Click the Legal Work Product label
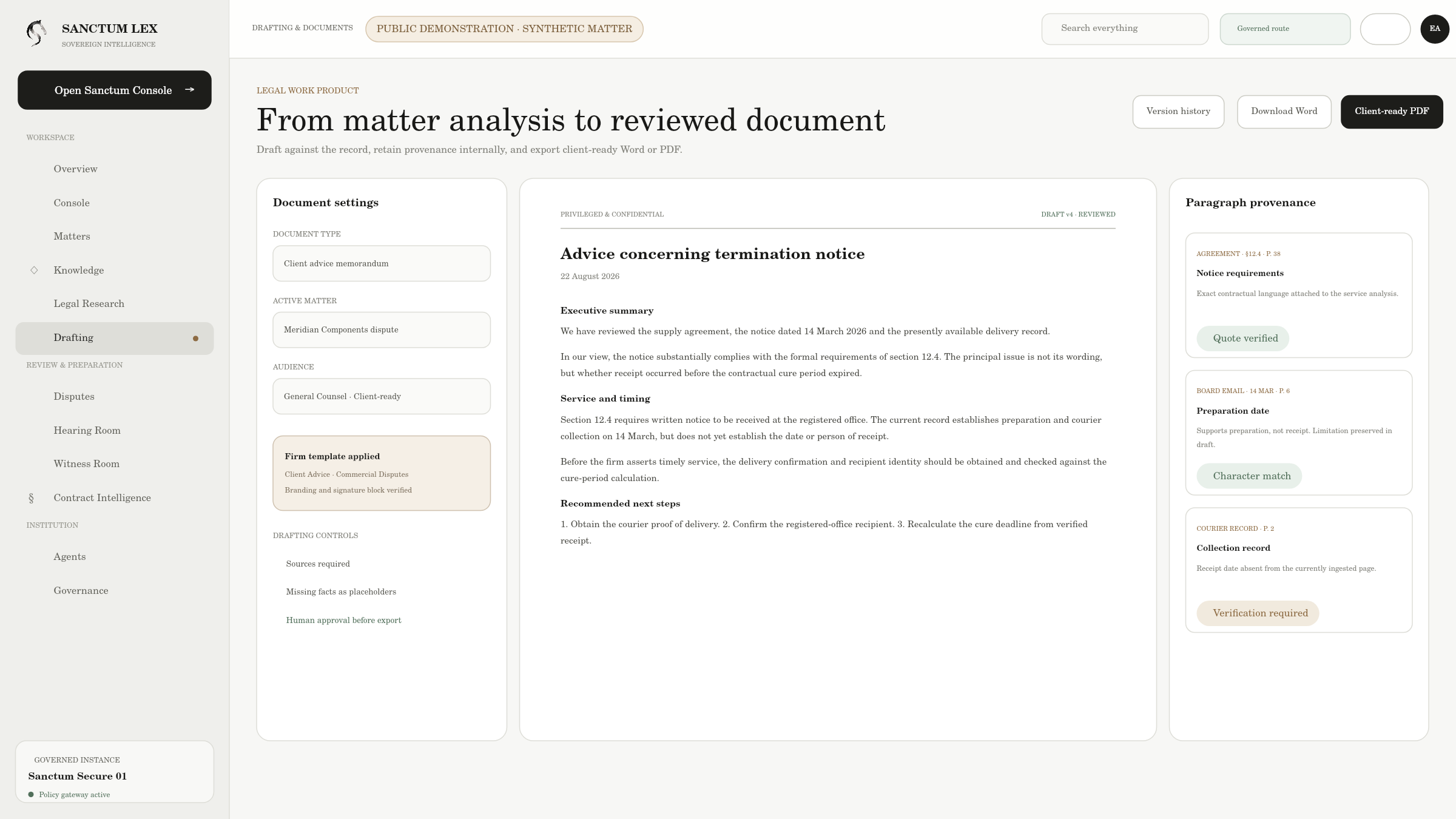 pyautogui.click(x=307, y=91)
